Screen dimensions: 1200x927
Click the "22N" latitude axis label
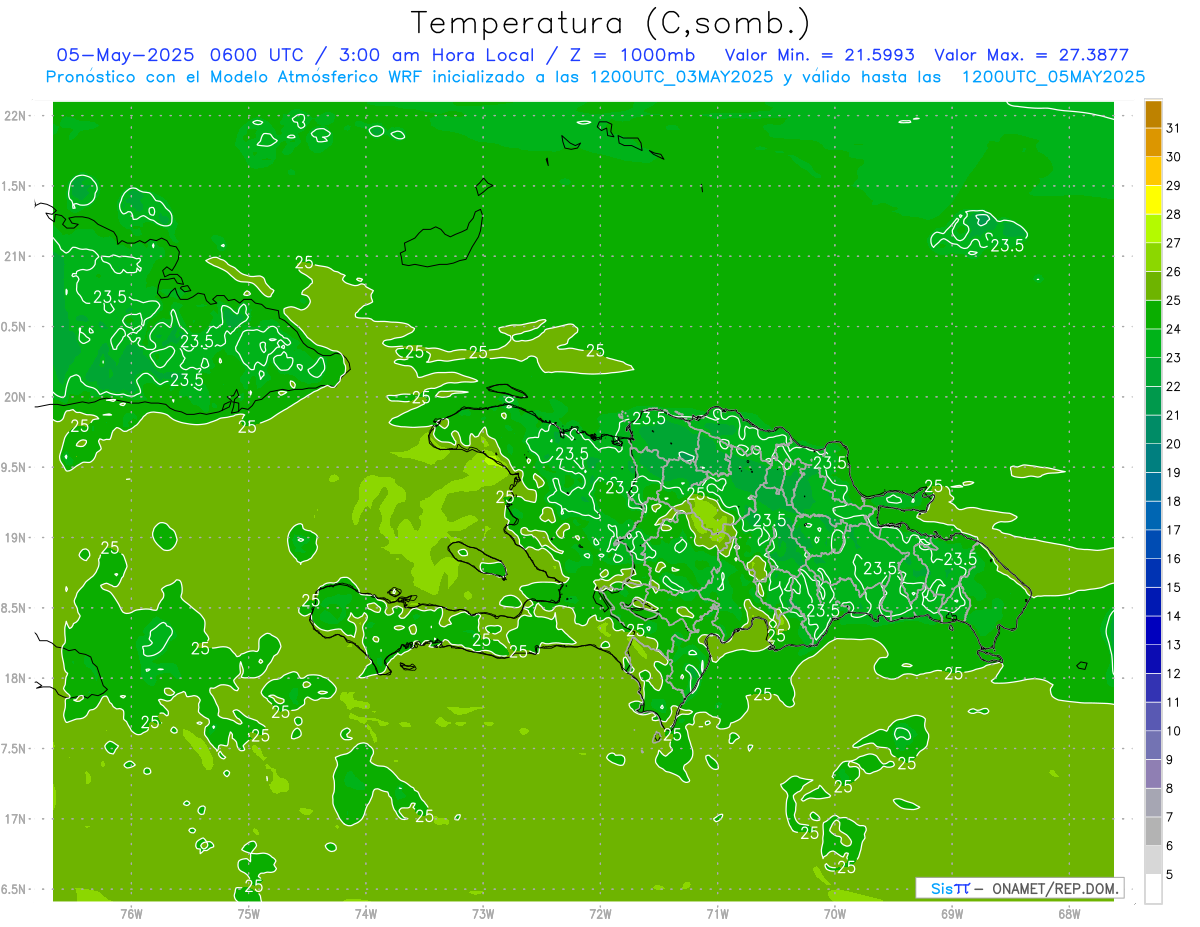point(14,115)
